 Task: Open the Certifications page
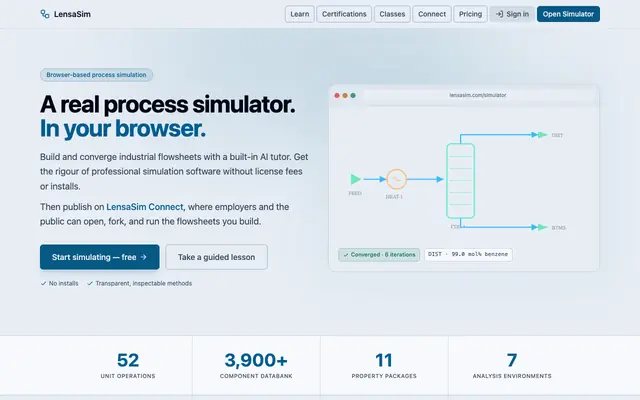(x=344, y=14)
